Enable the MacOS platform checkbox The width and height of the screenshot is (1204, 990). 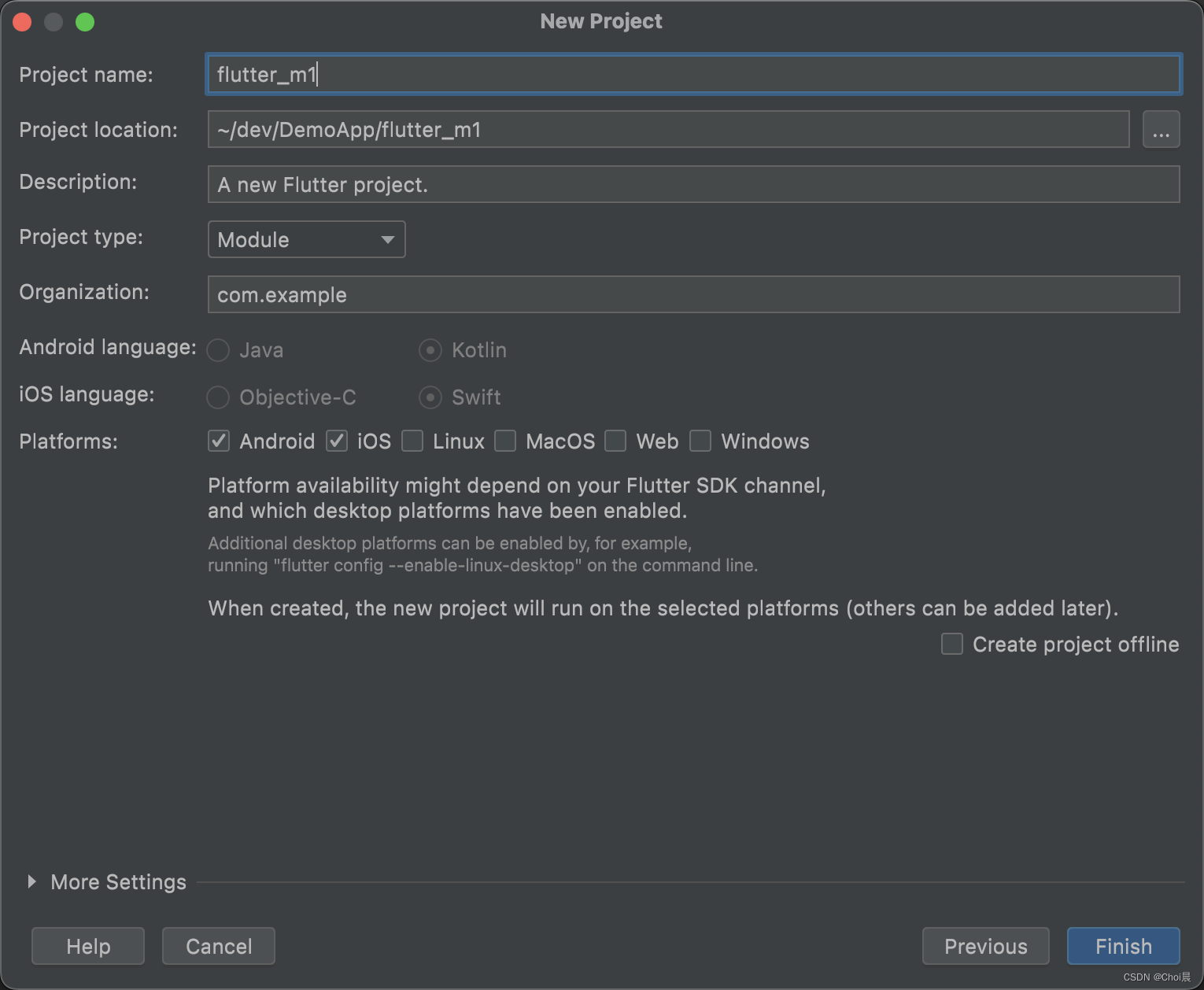pyautogui.click(x=505, y=441)
